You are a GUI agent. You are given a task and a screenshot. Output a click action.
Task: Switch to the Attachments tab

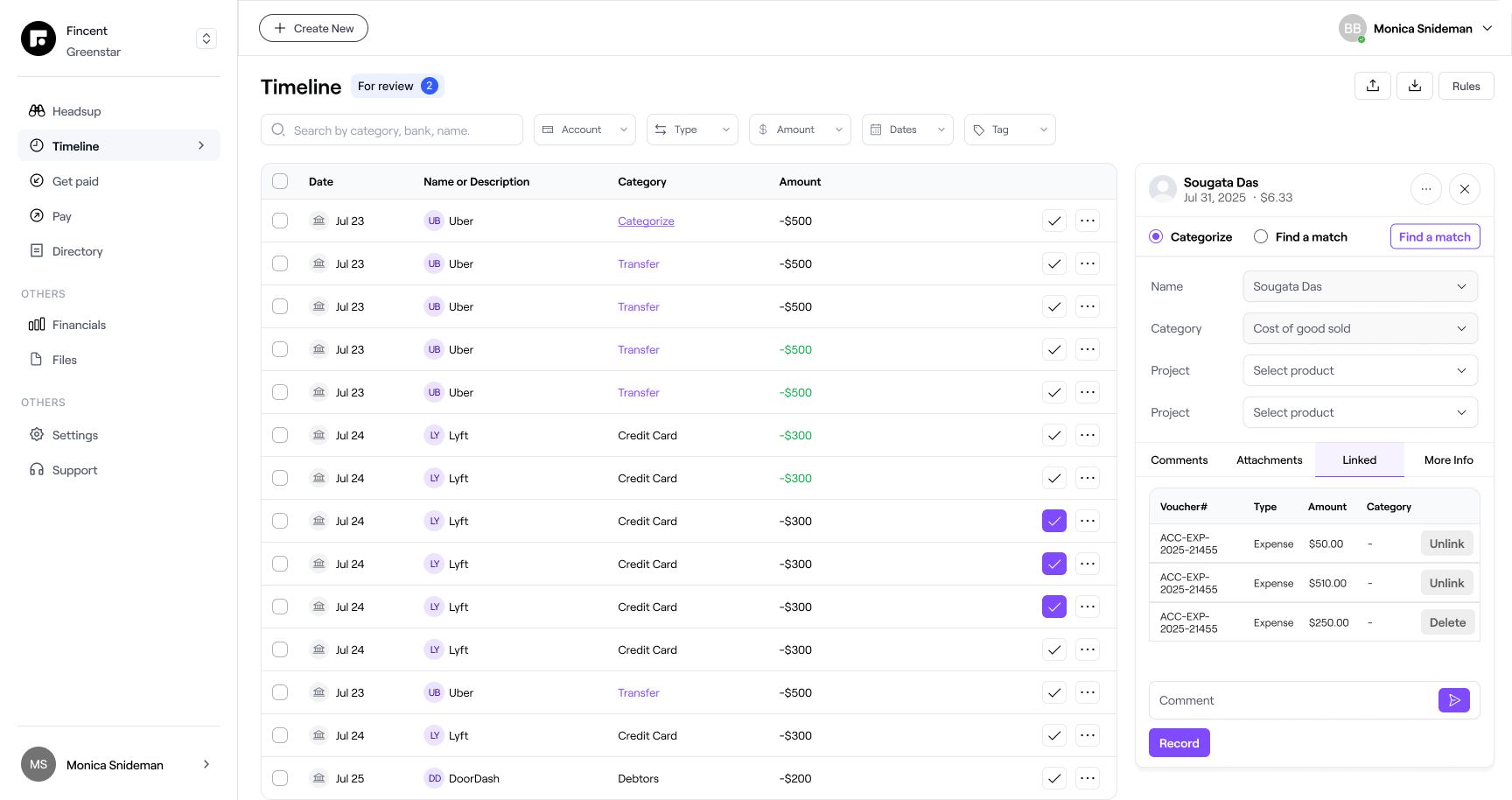1269,460
